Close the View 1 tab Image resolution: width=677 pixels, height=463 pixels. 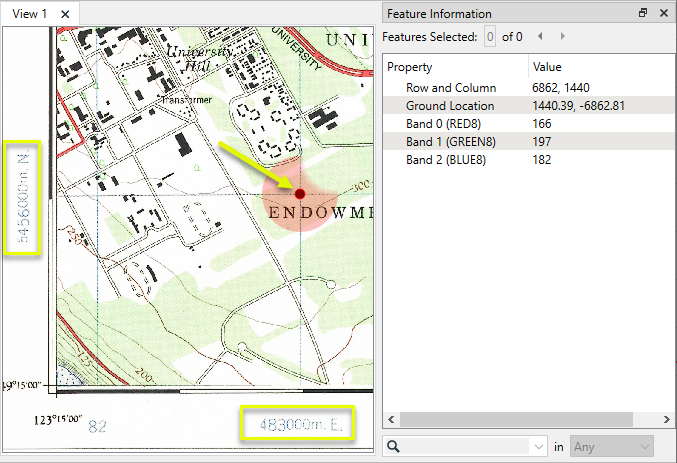click(x=64, y=13)
